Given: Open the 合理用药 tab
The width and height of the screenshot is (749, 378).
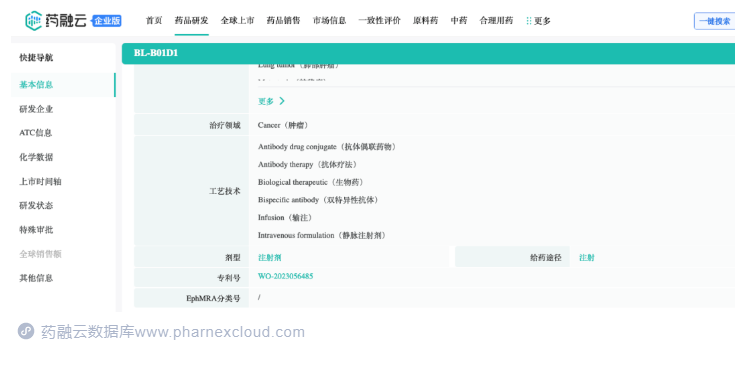Looking at the screenshot, I should point(496,21).
